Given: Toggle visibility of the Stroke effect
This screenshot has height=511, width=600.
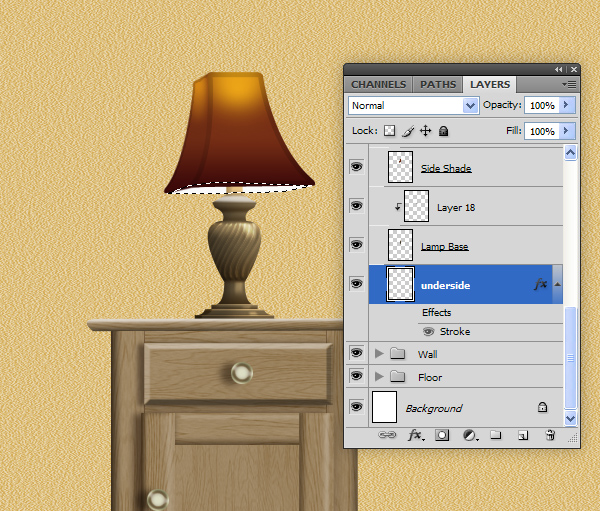Looking at the screenshot, I should 429,332.
